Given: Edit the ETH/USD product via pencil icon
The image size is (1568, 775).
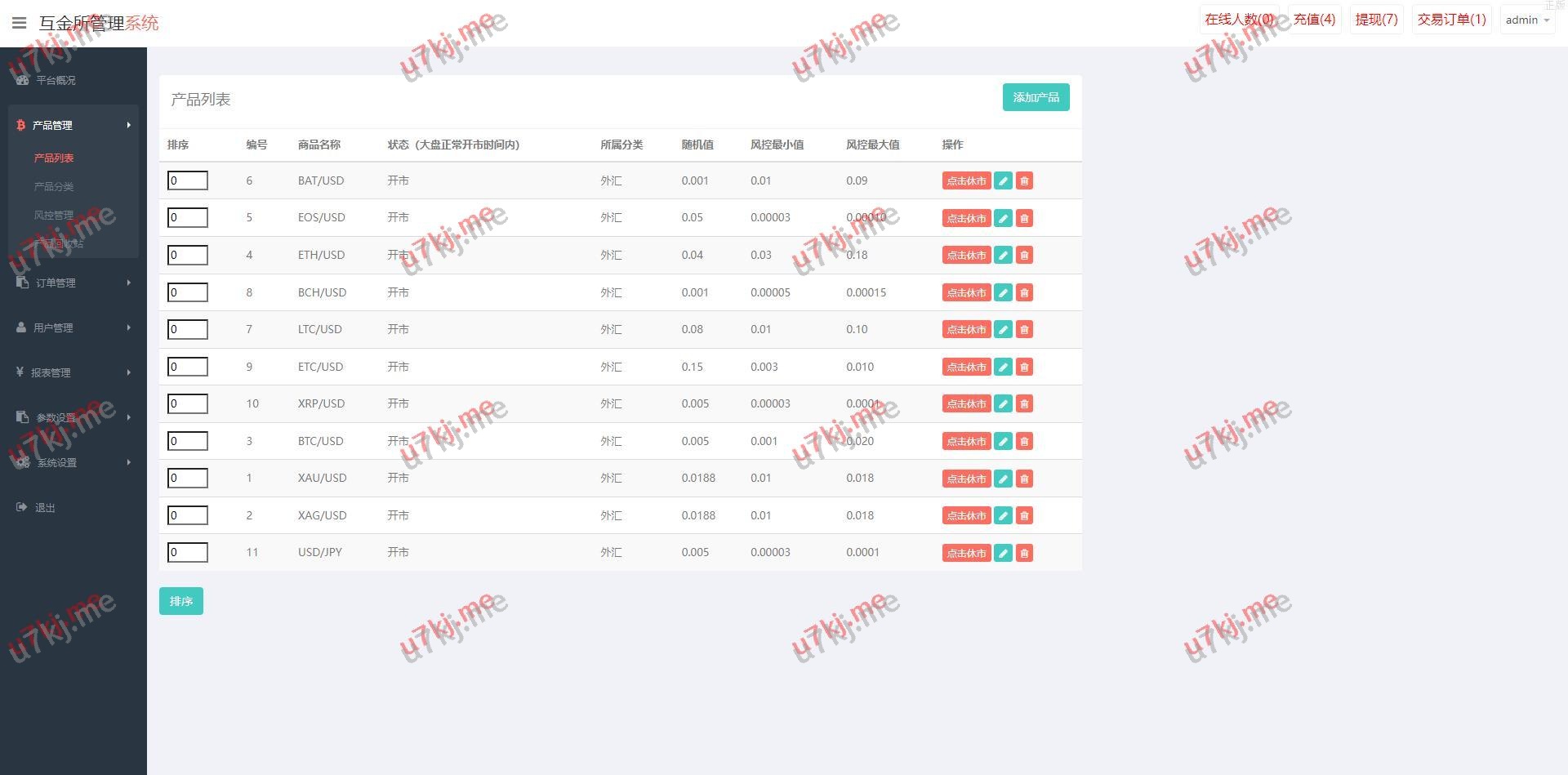Looking at the screenshot, I should (1003, 255).
